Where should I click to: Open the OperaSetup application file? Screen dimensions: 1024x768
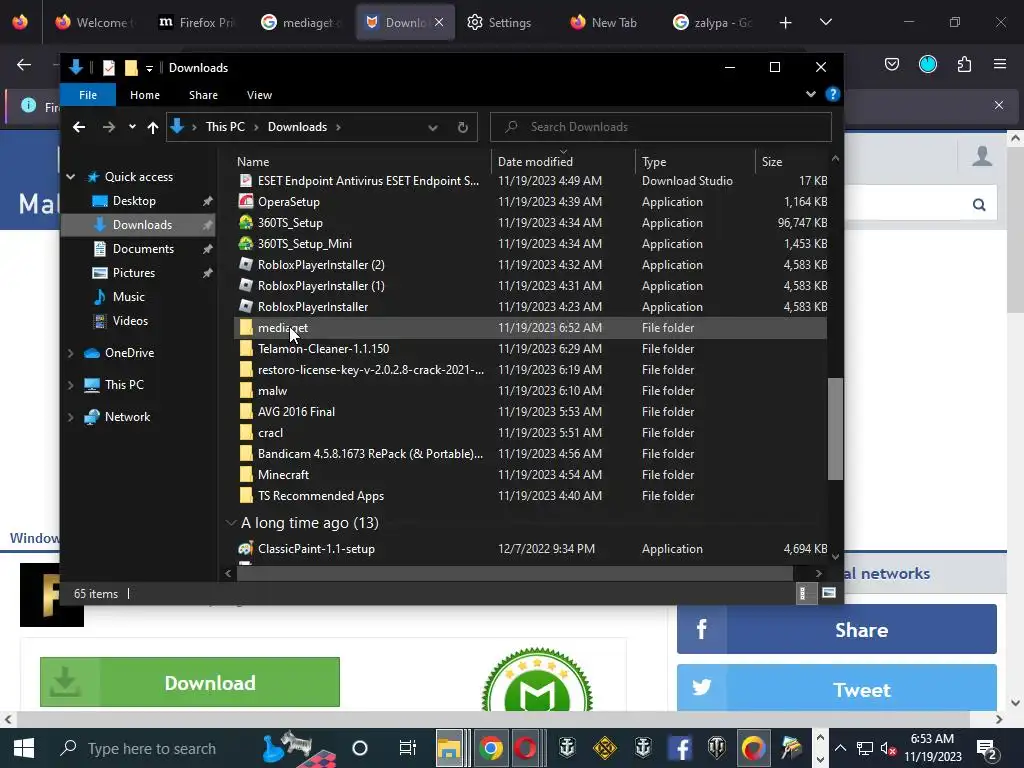(289, 202)
